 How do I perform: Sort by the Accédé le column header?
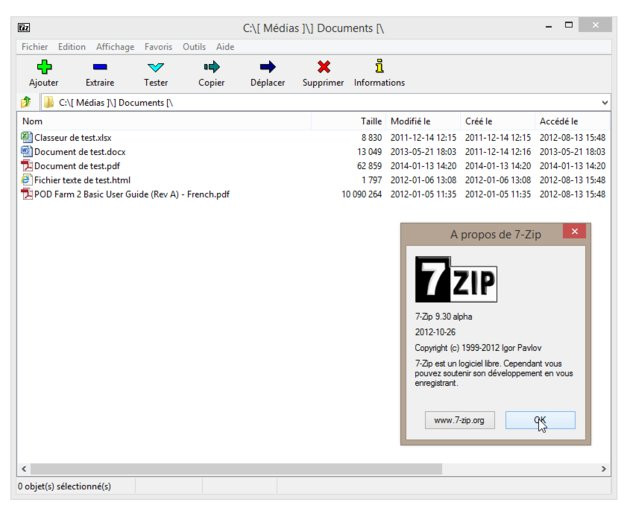point(572,121)
